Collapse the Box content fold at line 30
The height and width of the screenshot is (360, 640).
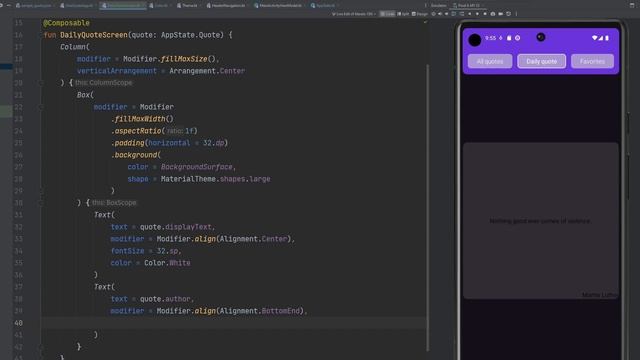coord(41,203)
